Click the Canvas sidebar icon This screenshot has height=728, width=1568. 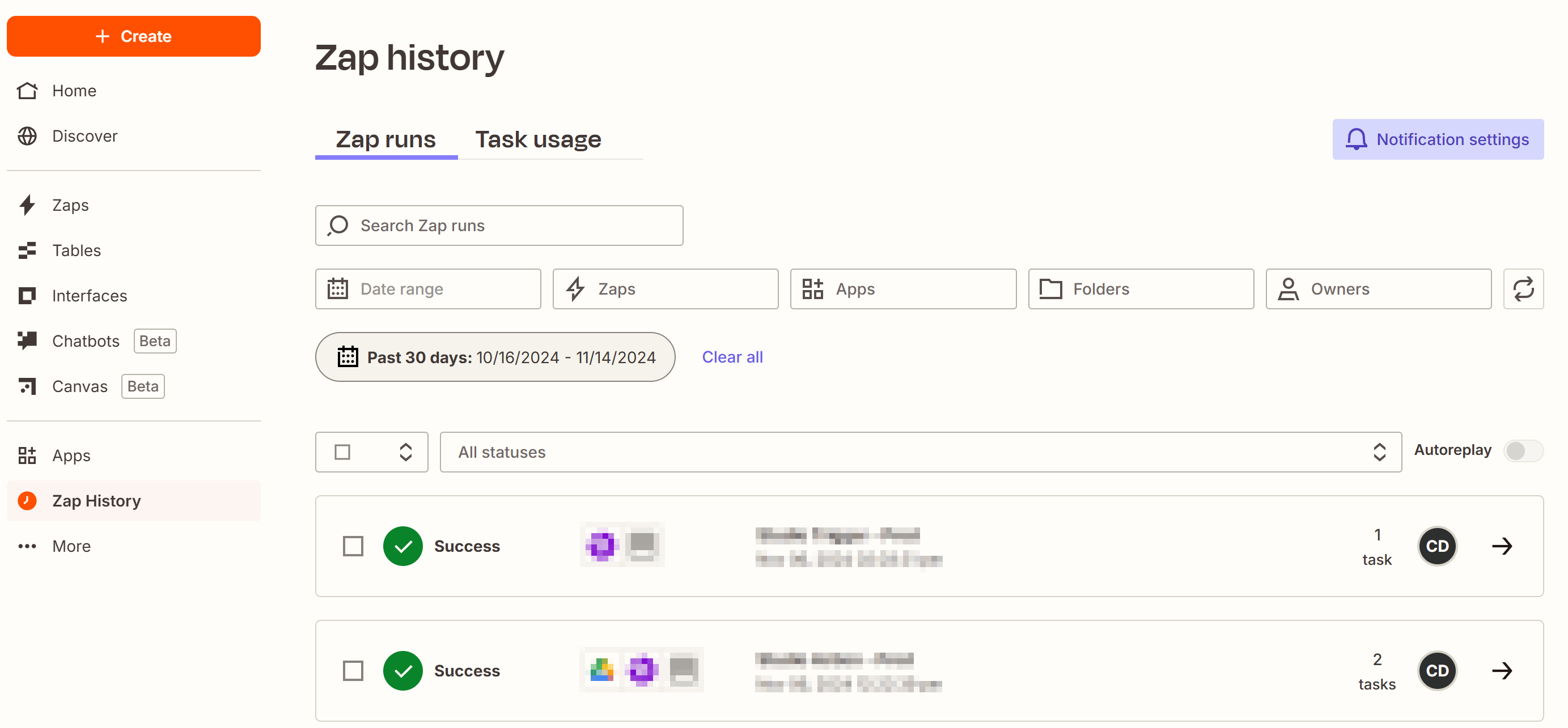(27, 386)
